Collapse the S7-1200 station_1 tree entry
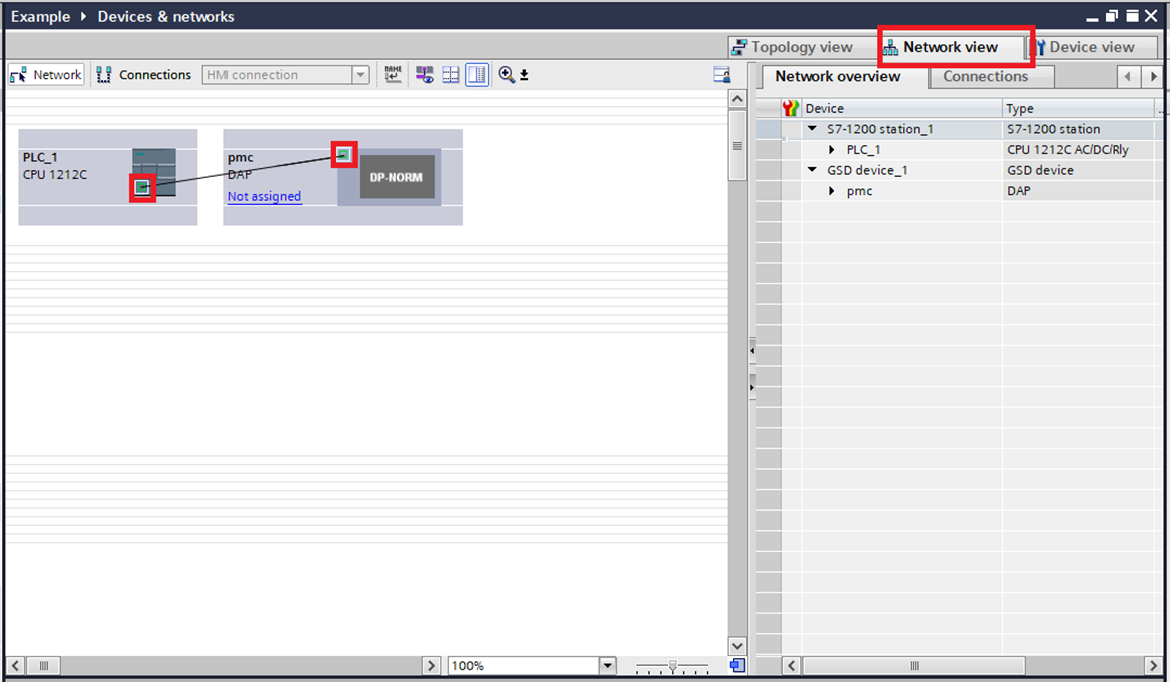The height and width of the screenshot is (682, 1170). pyautogui.click(x=811, y=128)
